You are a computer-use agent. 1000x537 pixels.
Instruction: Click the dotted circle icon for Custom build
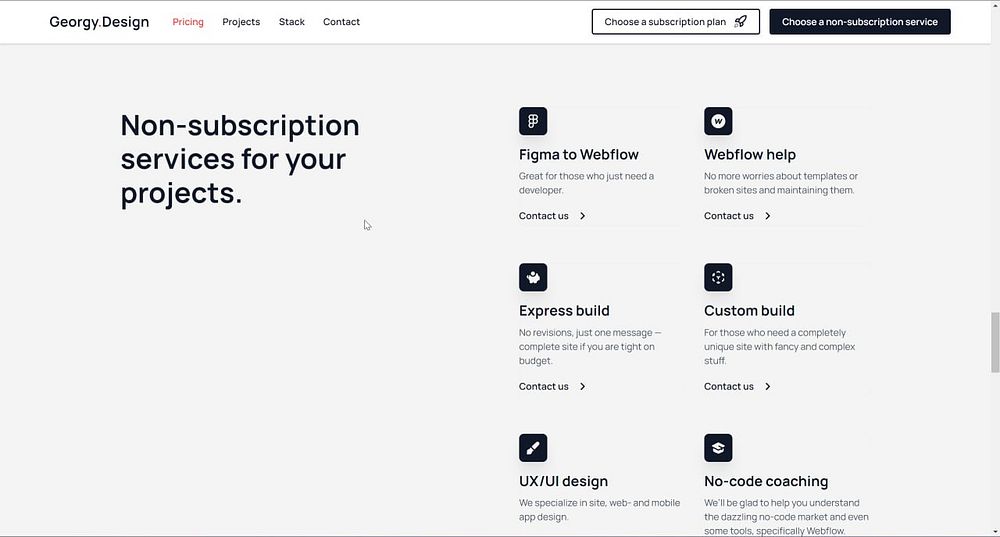[718, 277]
